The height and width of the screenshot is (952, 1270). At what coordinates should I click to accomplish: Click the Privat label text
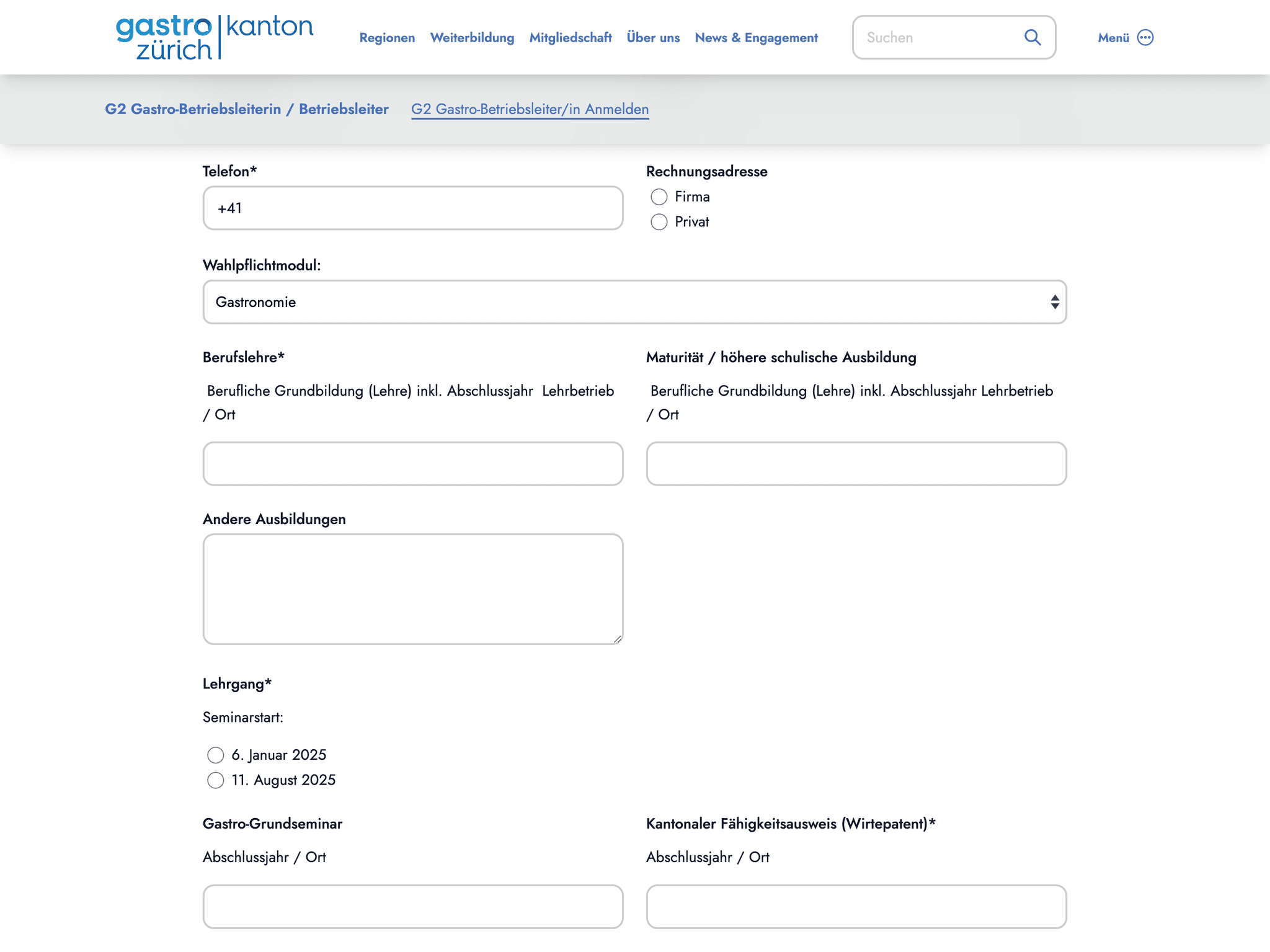coord(692,222)
